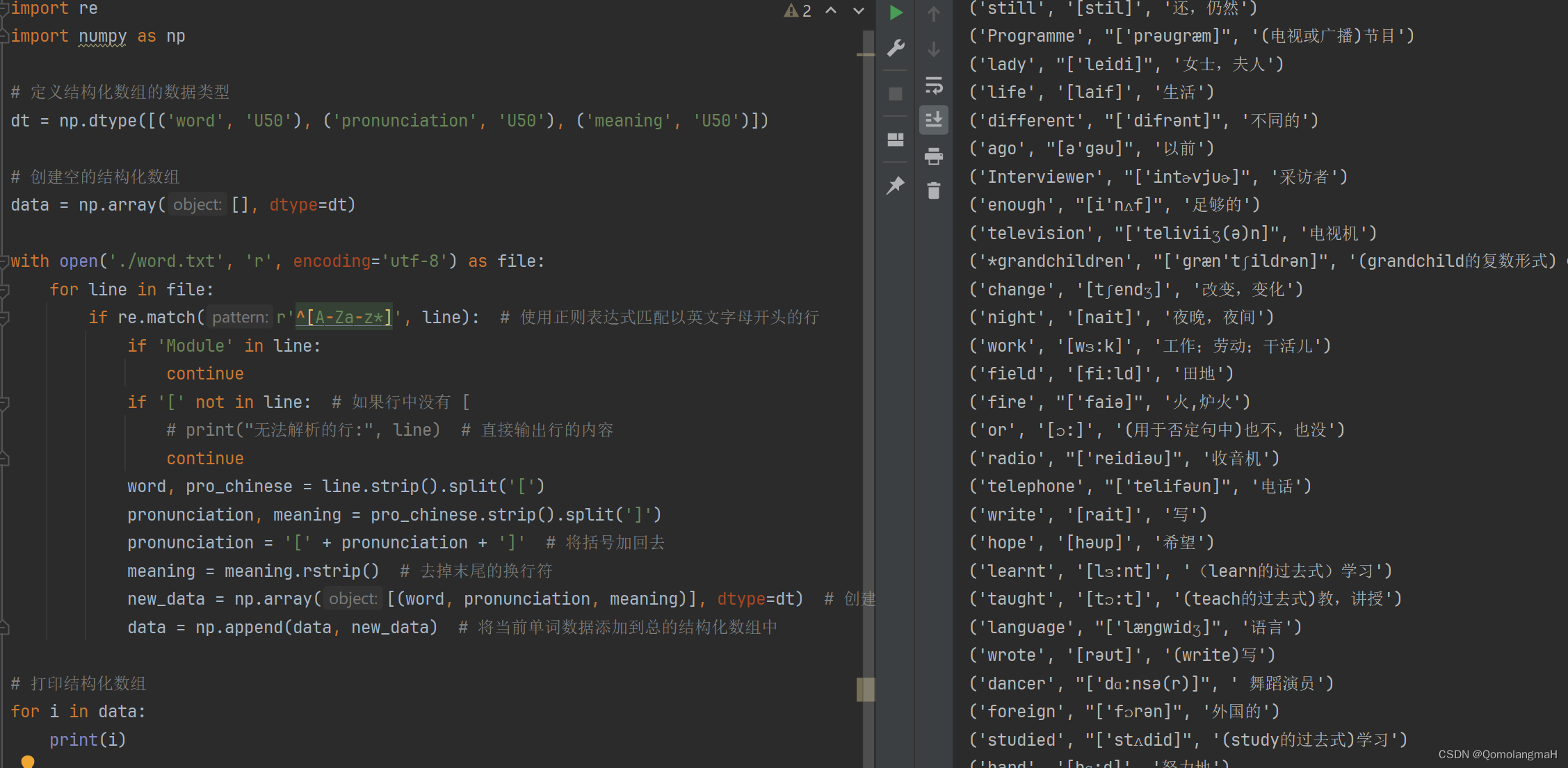Image resolution: width=1568 pixels, height=768 pixels.
Task: Click the Delete/trash icon
Action: [x=933, y=190]
